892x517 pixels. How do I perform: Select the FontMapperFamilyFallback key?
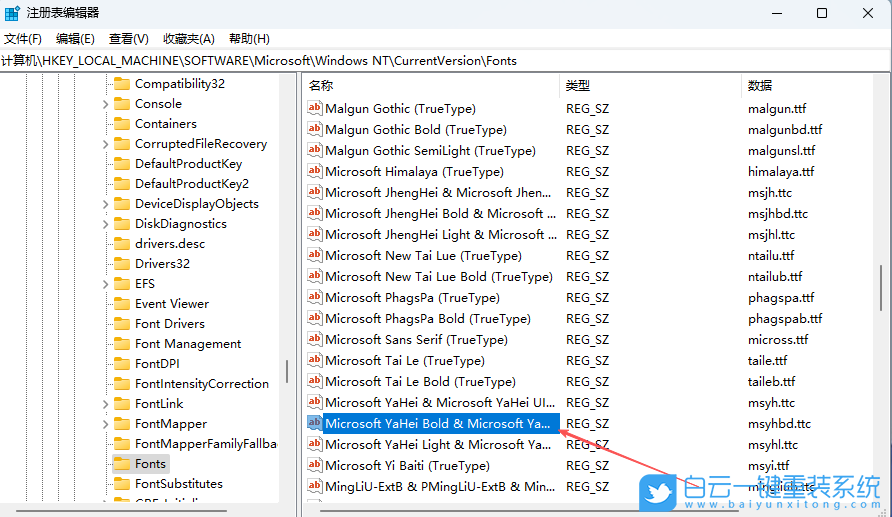pos(205,444)
